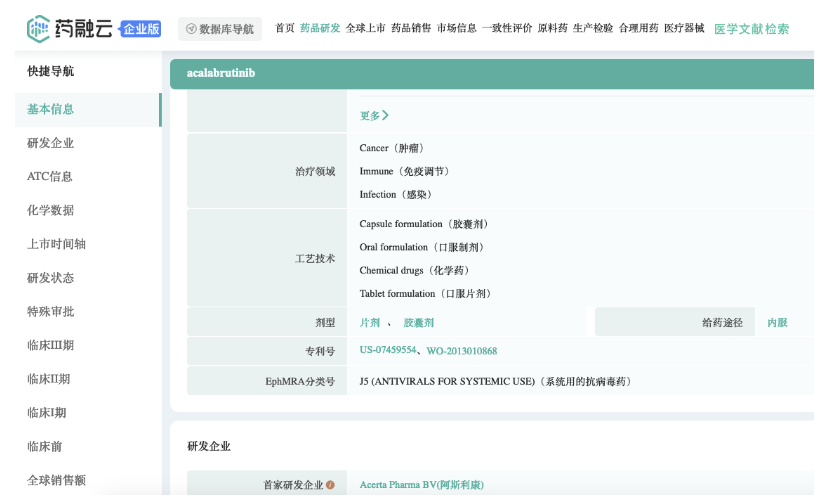Viewport: 839px width, 501px height.
Task: Open the 药品销售 menu item
Action: point(411,28)
